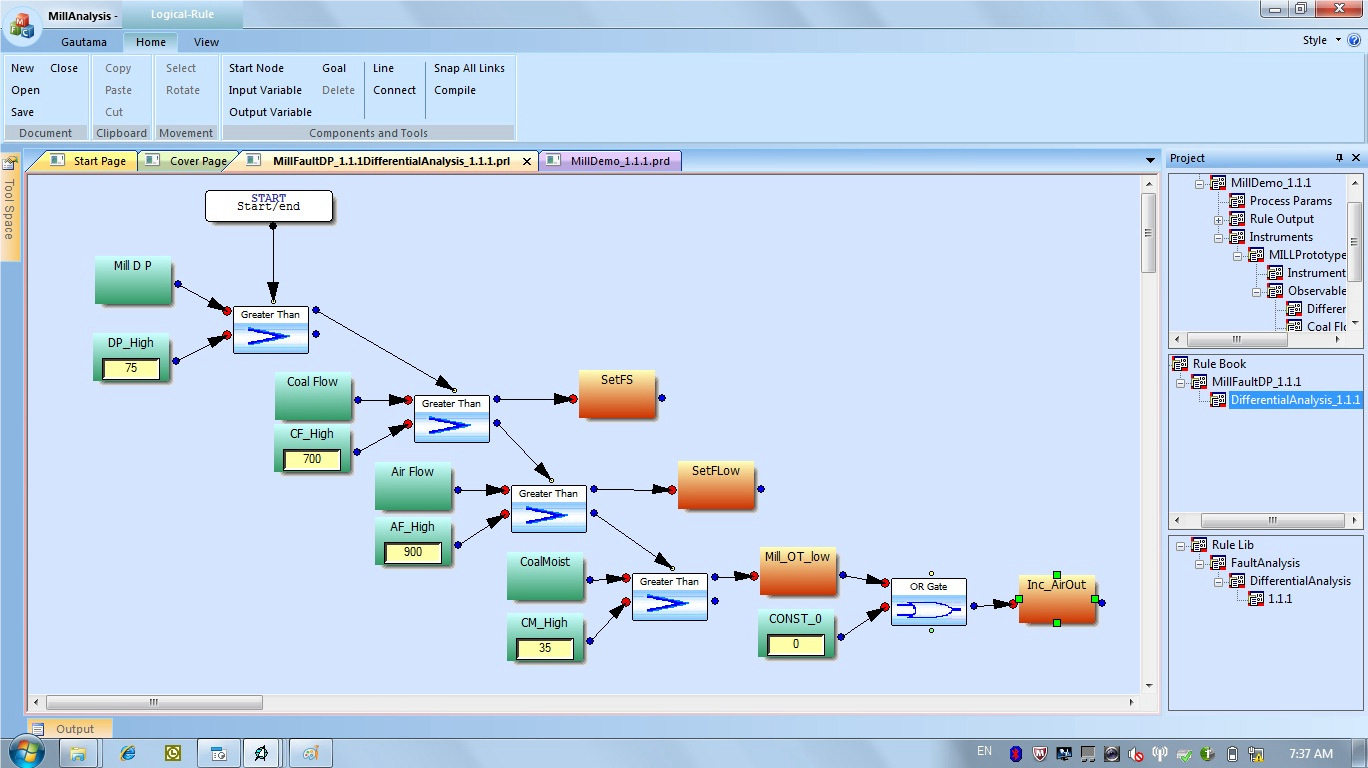Click the START Start/end node
Image resolution: width=1368 pixels, height=768 pixels.
[269, 206]
